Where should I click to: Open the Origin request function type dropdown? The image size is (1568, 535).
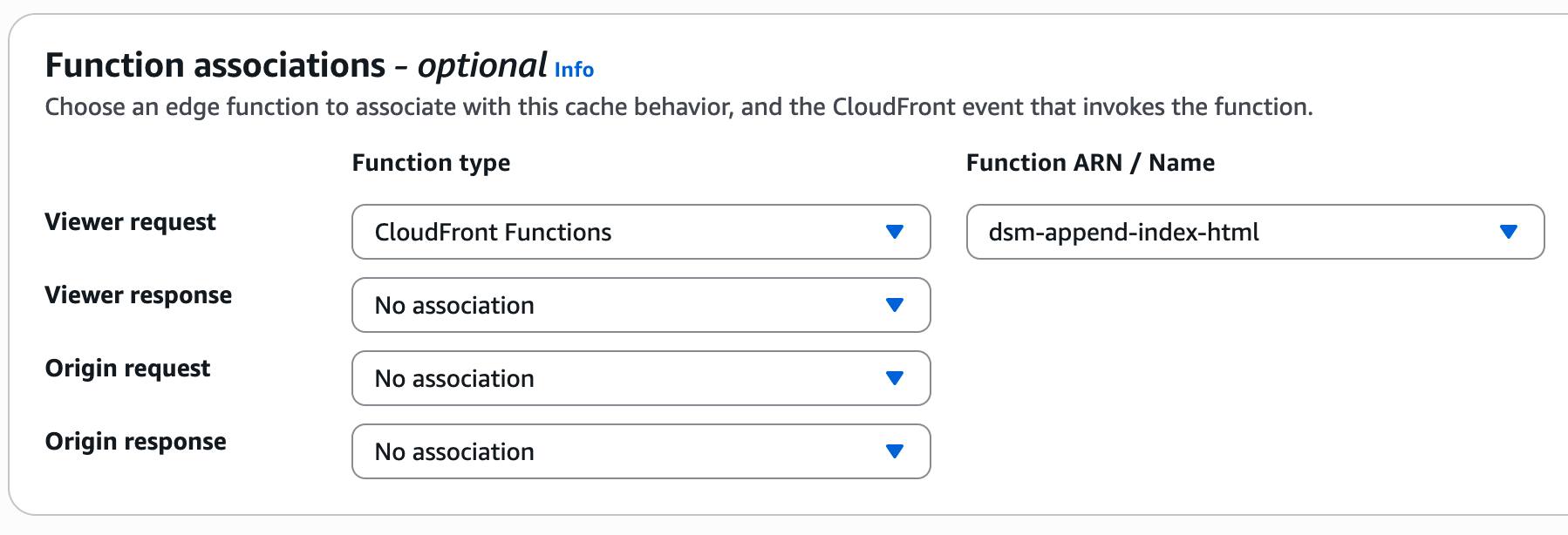click(640, 378)
